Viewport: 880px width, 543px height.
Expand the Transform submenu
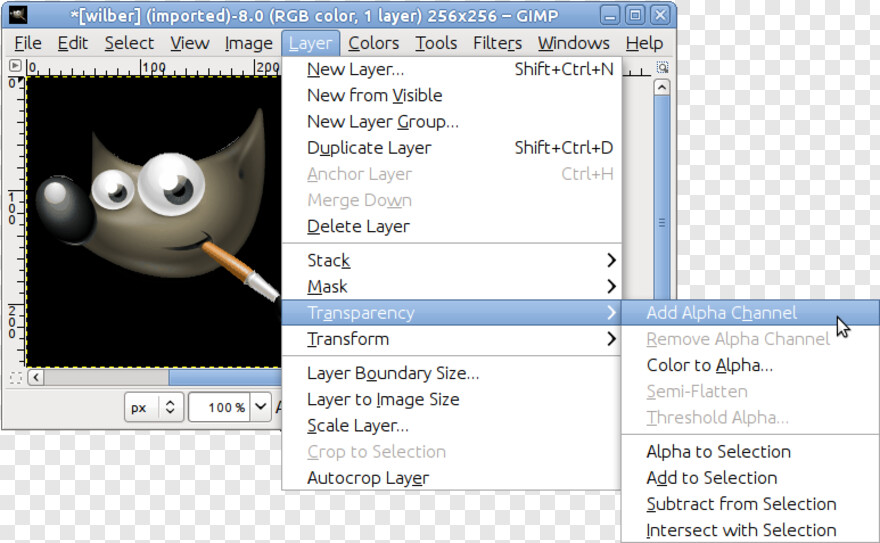(452, 339)
